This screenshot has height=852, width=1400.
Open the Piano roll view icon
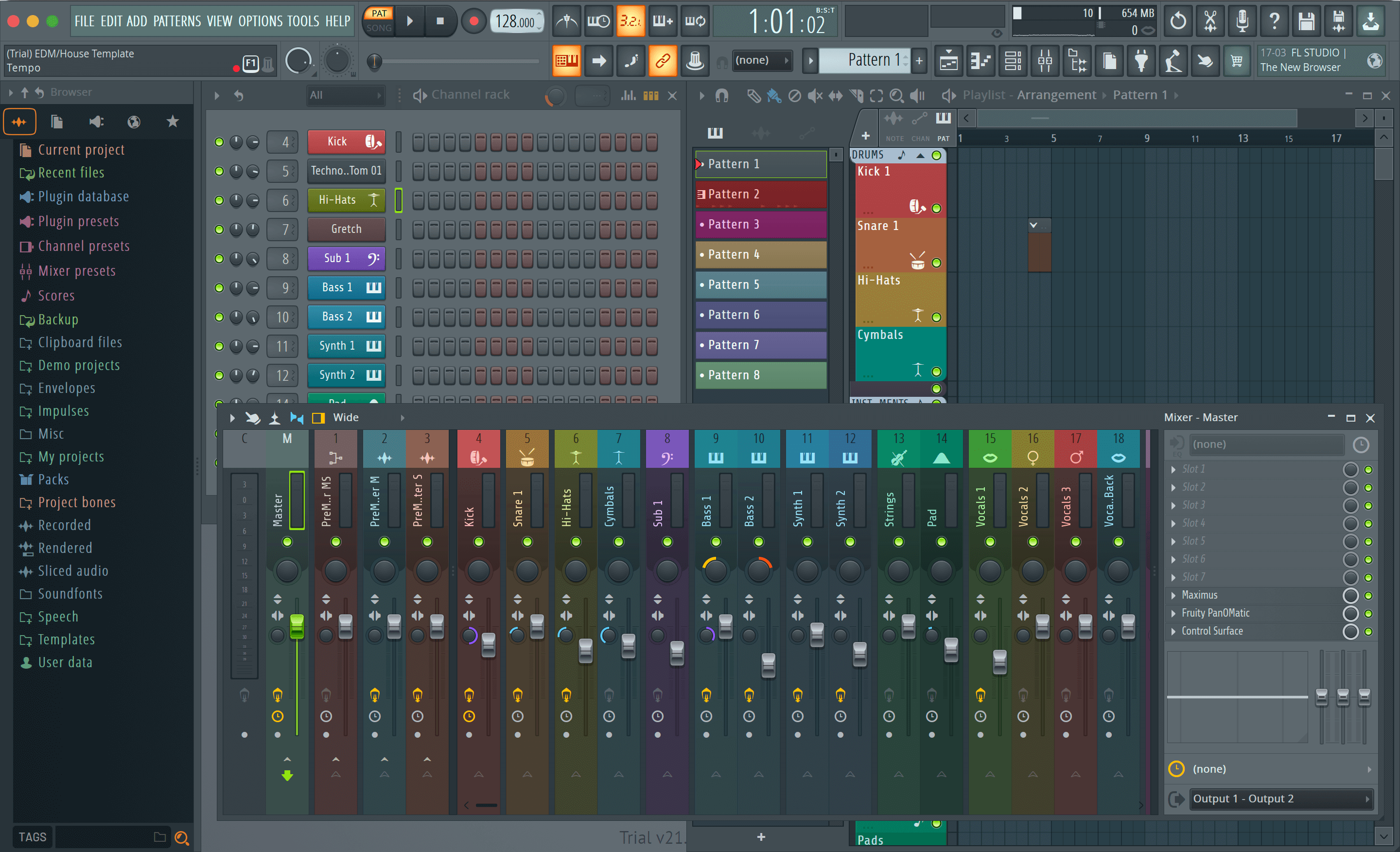pos(981,60)
